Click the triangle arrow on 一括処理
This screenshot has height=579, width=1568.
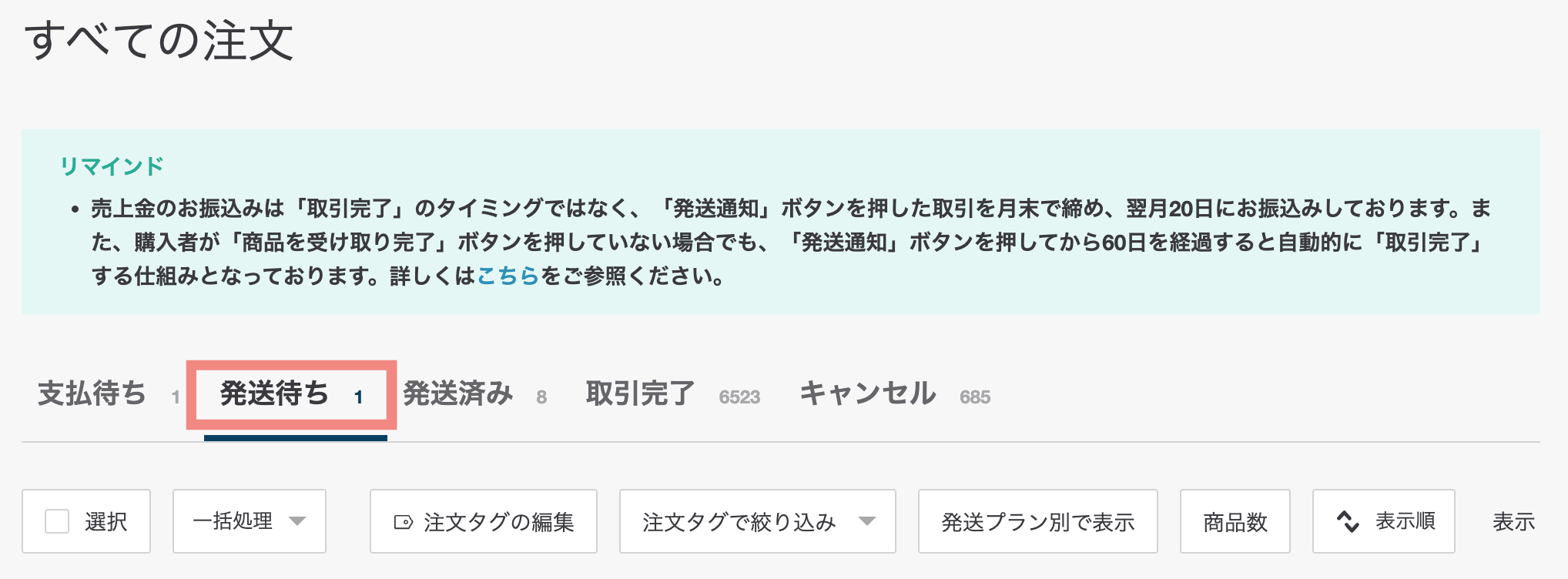click(x=297, y=521)
